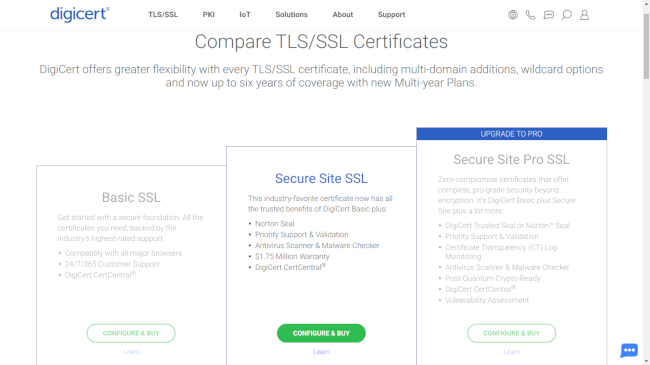Click the page vertical scrollbar thumb
650x365 pixels.
[x=646, y=46]
